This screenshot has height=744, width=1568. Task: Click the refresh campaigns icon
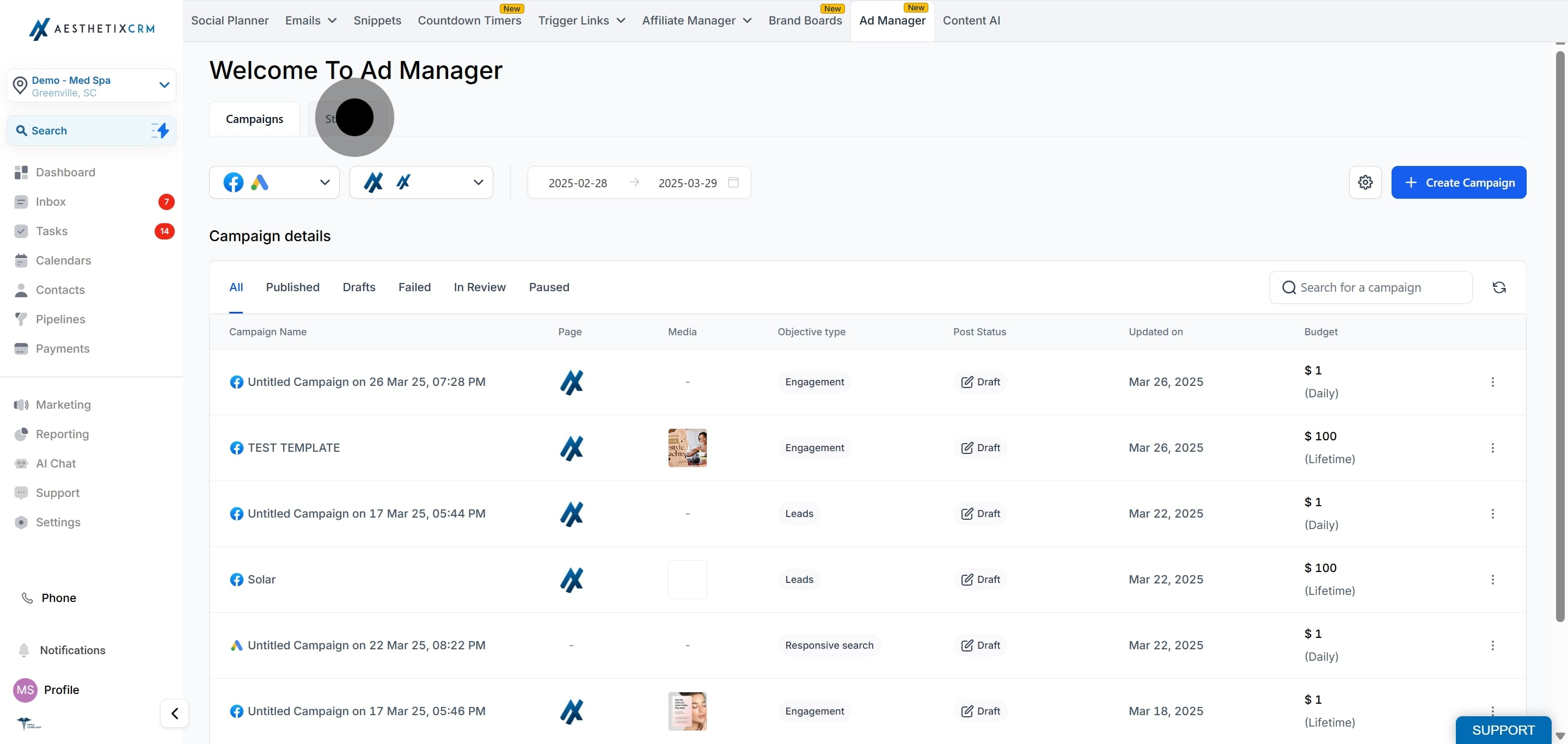coord(1499,288)
